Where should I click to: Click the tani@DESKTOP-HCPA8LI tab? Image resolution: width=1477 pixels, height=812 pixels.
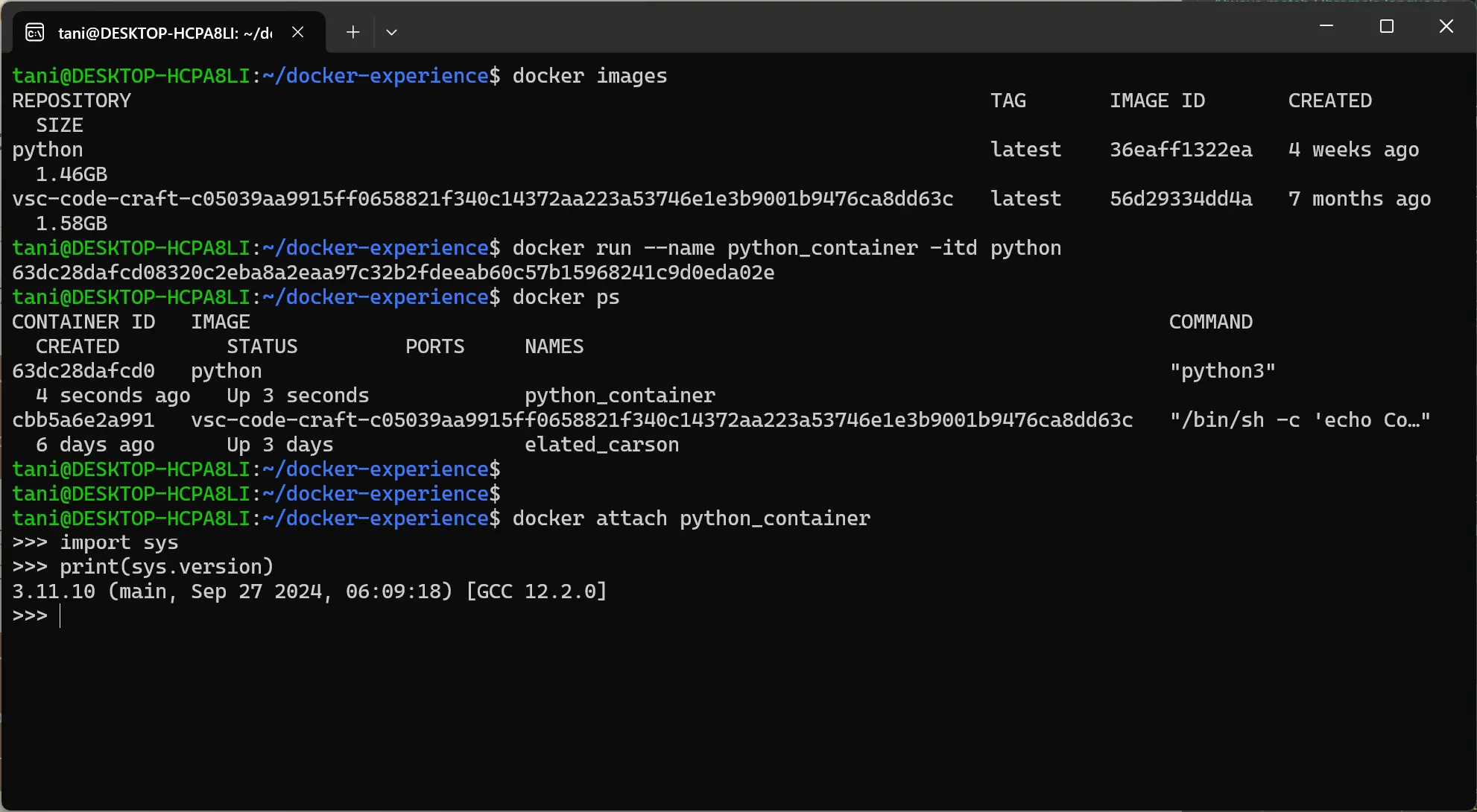point(156,31)
